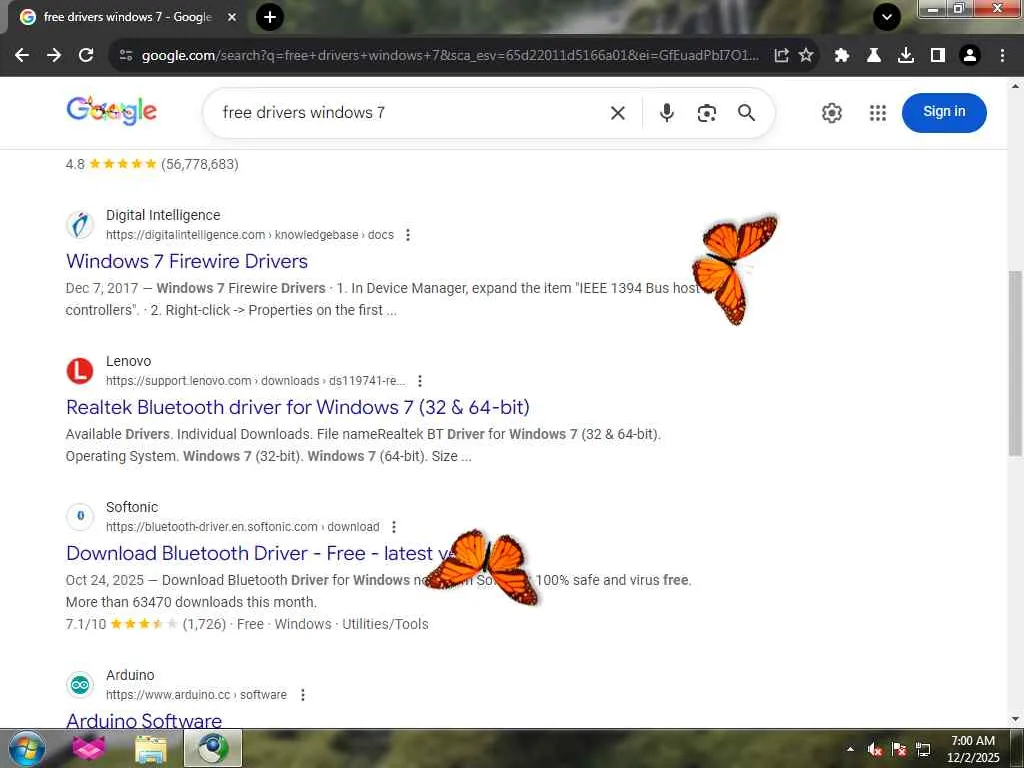Click the Arduino site favicon
The width and height of the screenshot is (1024, 768).
pyautogui.click(x=80, y=685)
